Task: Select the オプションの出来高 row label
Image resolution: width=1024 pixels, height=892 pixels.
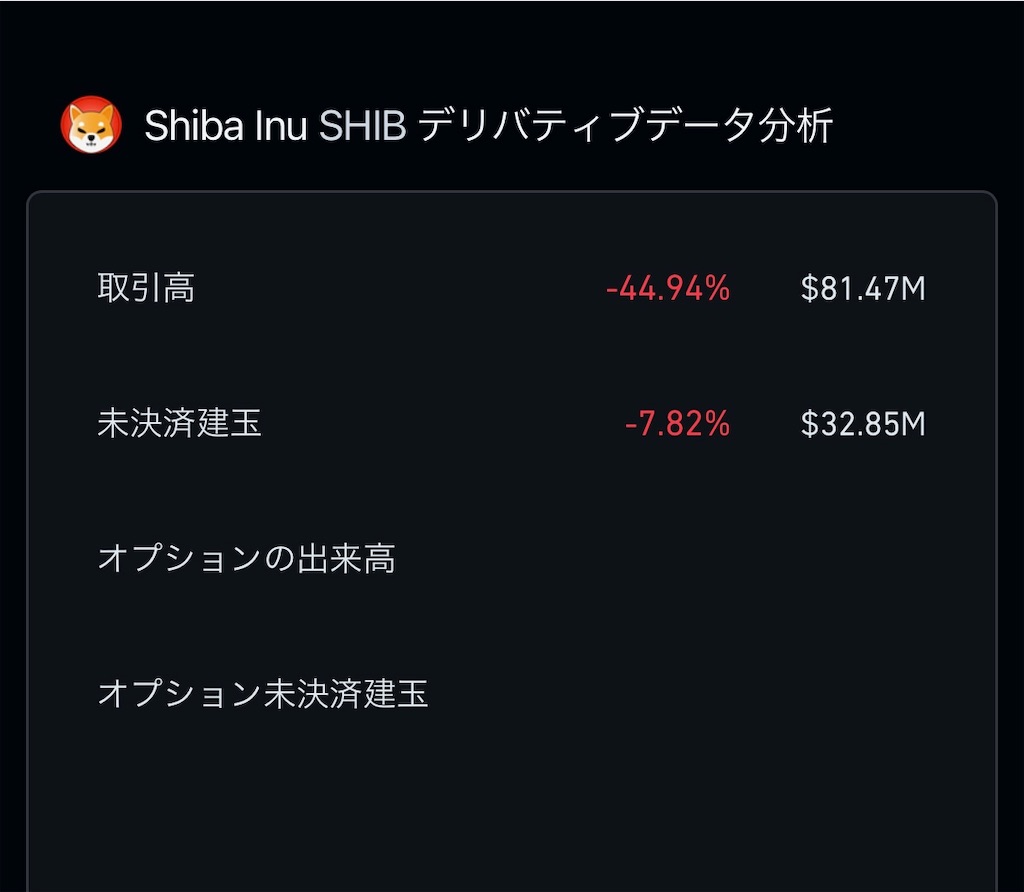Action: [246, 559]
